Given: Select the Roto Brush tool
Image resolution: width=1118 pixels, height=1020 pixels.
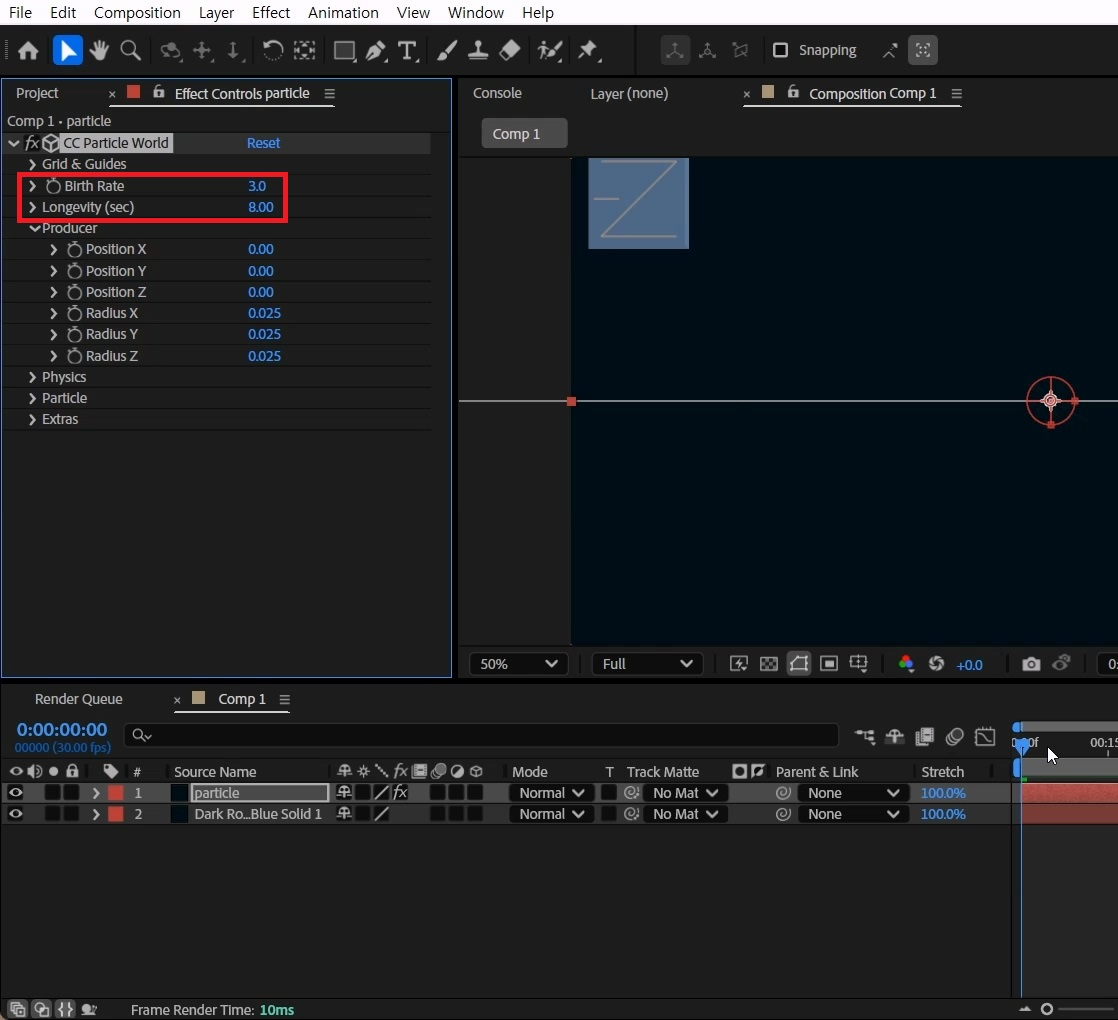Looking at the screenshot, I should (550, 51).
